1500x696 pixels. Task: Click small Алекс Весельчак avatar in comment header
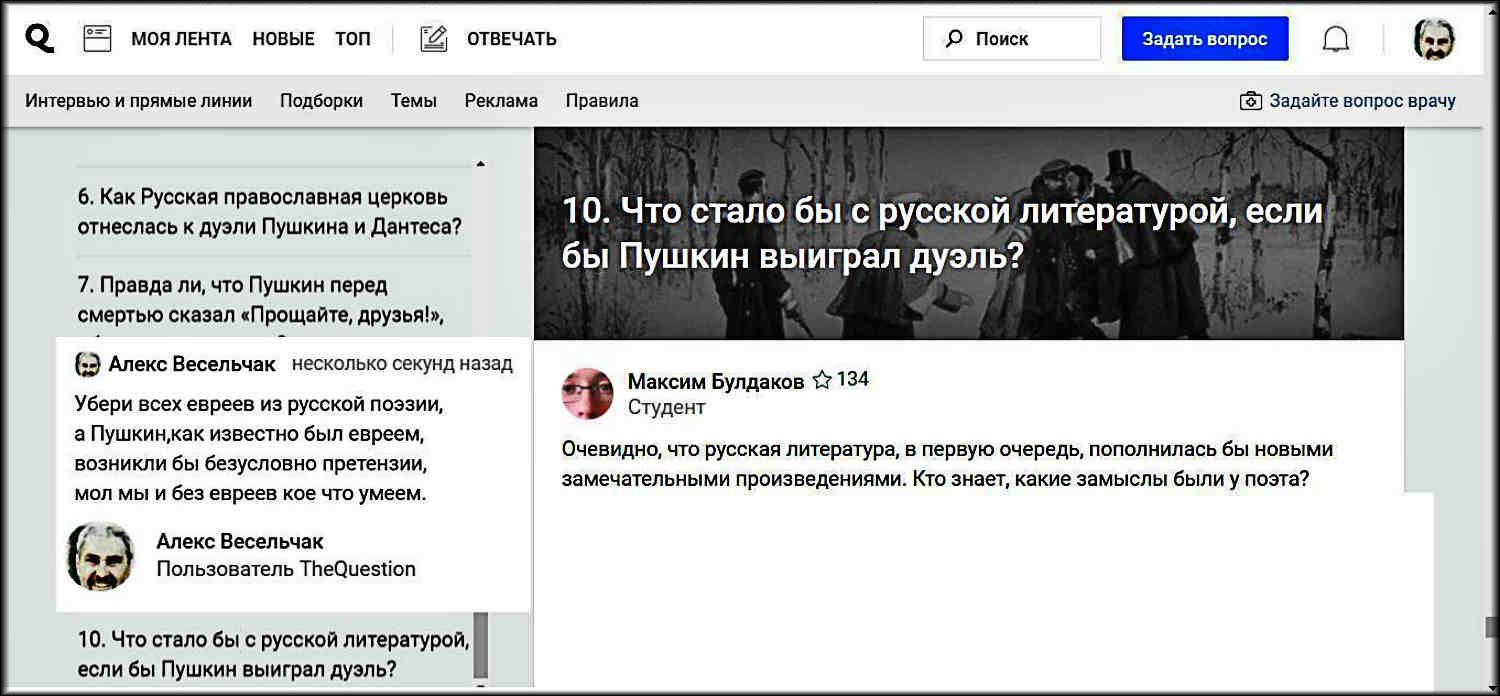click(88, 364)
